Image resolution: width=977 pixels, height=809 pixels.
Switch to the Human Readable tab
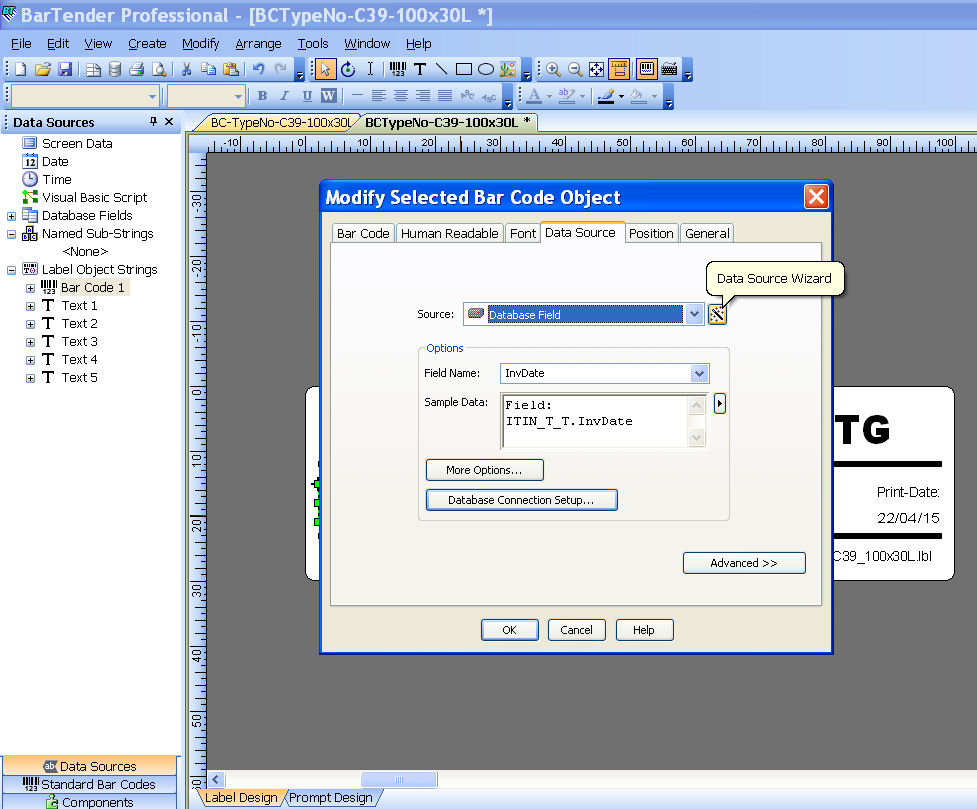tap(449, 234)
